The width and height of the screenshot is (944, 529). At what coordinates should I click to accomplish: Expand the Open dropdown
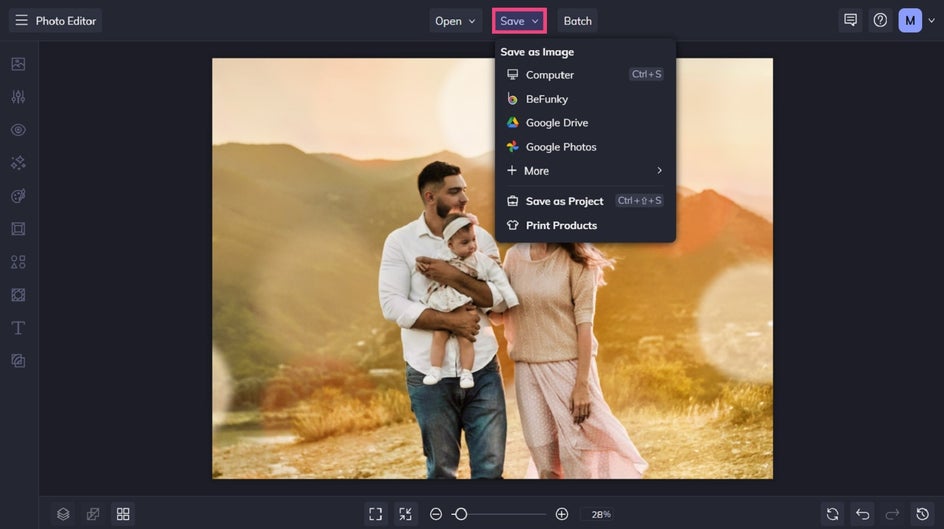455,21
